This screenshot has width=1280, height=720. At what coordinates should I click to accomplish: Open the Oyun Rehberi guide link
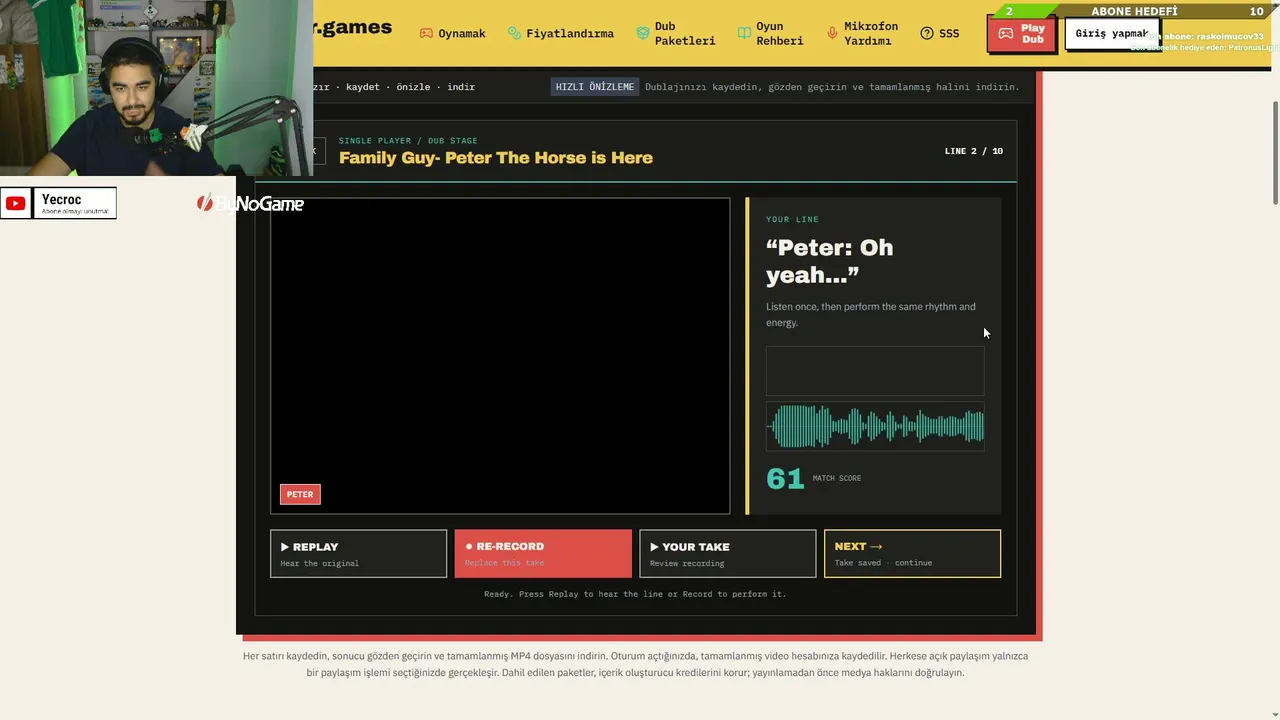tap(770, 34)
